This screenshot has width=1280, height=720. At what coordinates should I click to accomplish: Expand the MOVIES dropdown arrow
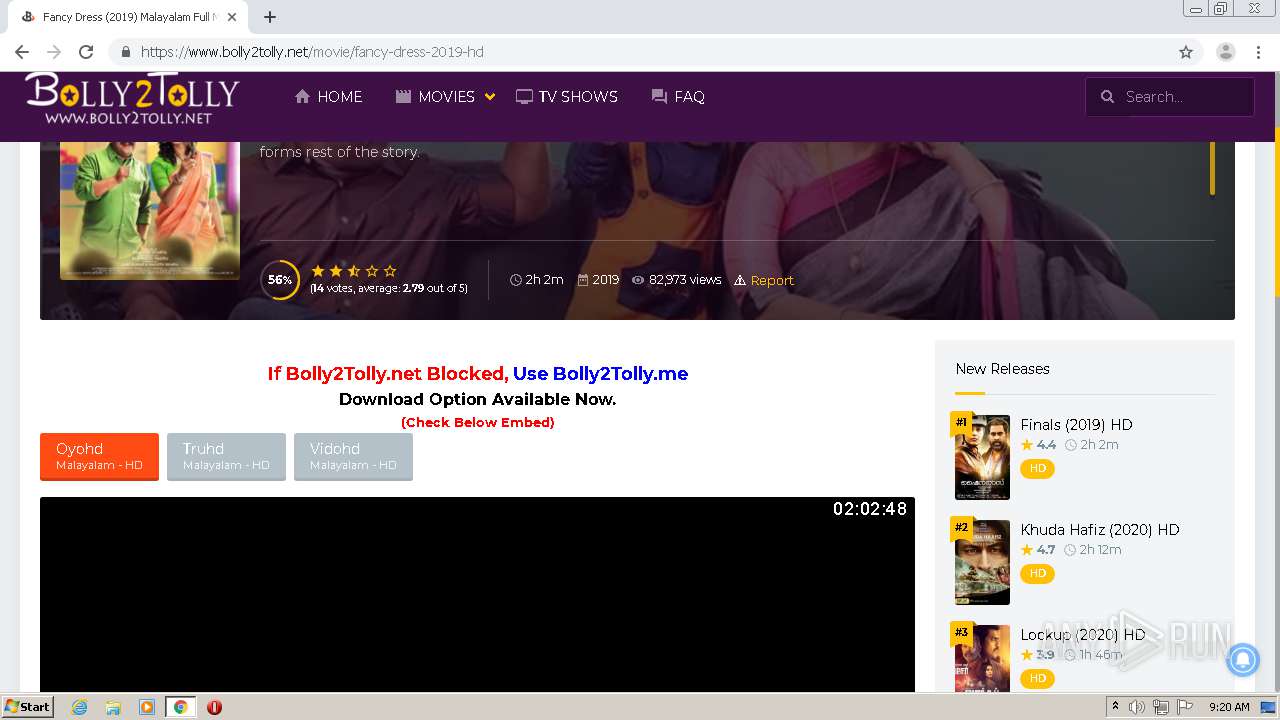tap(490, 97)
